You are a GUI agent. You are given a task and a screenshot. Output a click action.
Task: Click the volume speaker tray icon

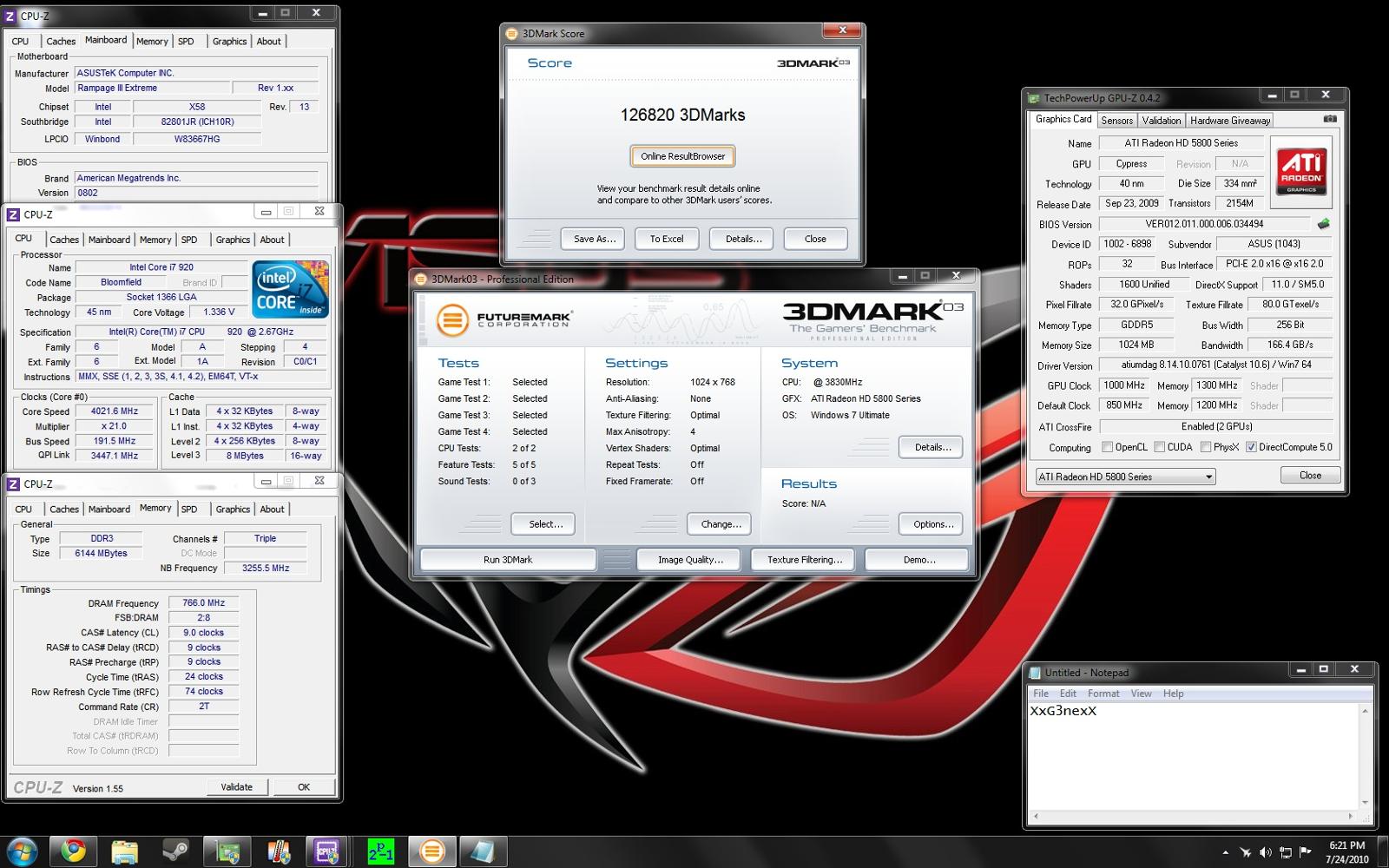pos(1265,852)
